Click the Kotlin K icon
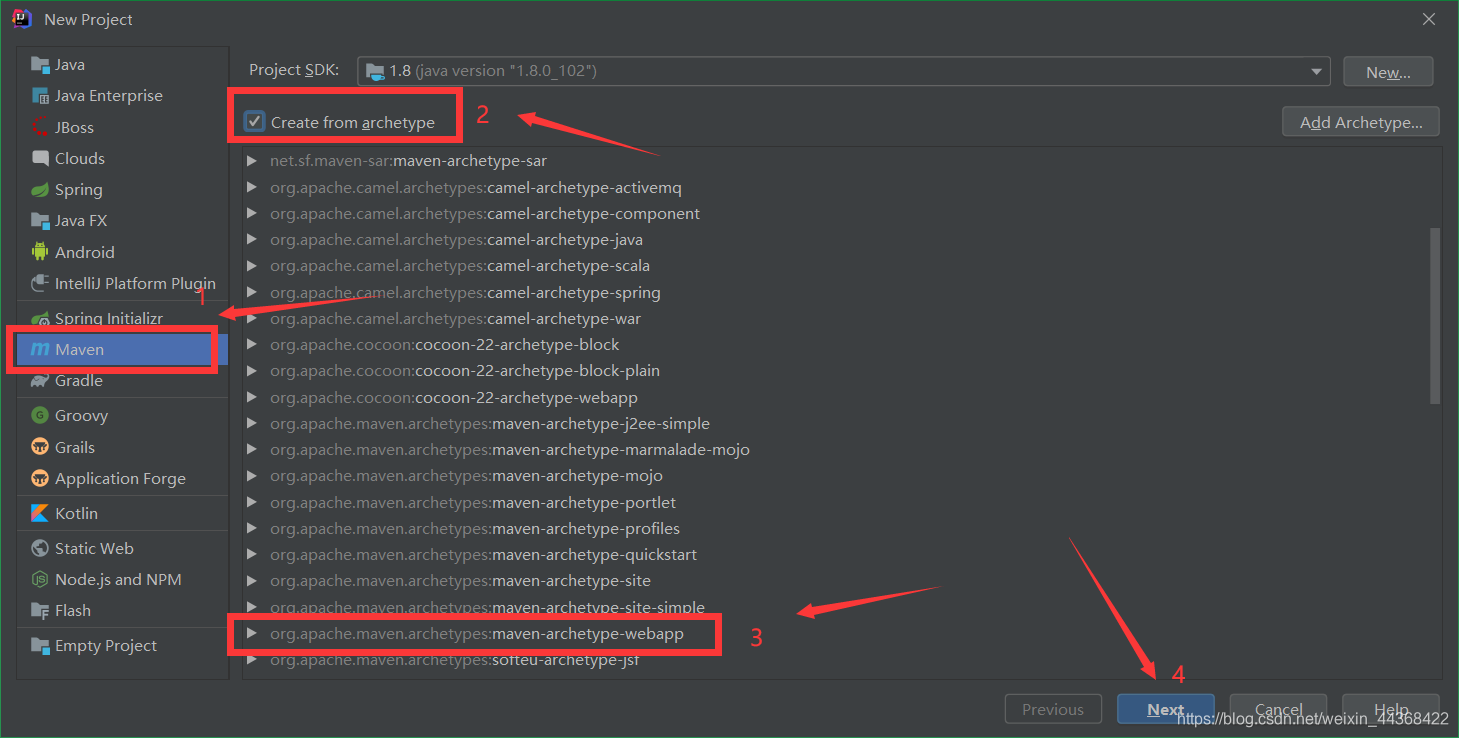Image resolution: width=1459 pixels, height=738 pixels. (x=40, y=513)
